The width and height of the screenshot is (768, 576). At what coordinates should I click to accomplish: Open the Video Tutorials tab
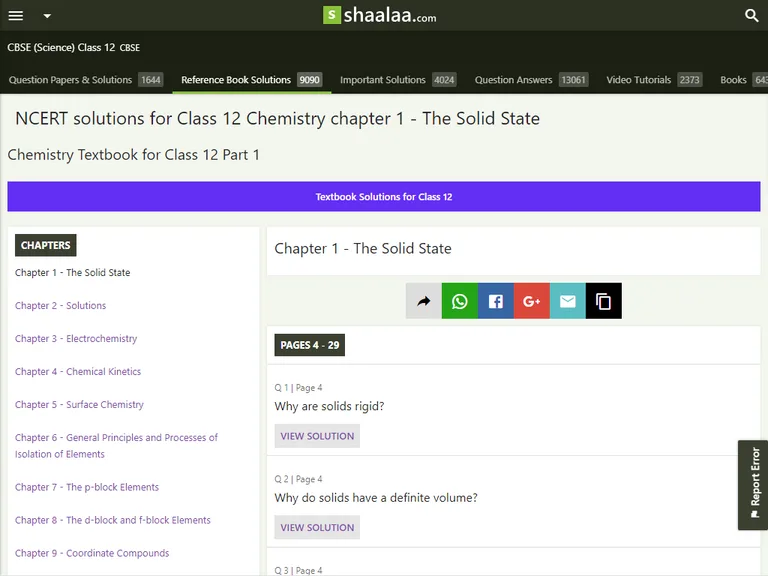[x=653, y=80]
